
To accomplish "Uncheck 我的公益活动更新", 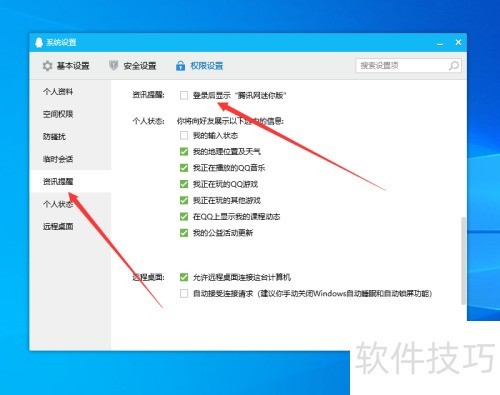I will [184, 233].
